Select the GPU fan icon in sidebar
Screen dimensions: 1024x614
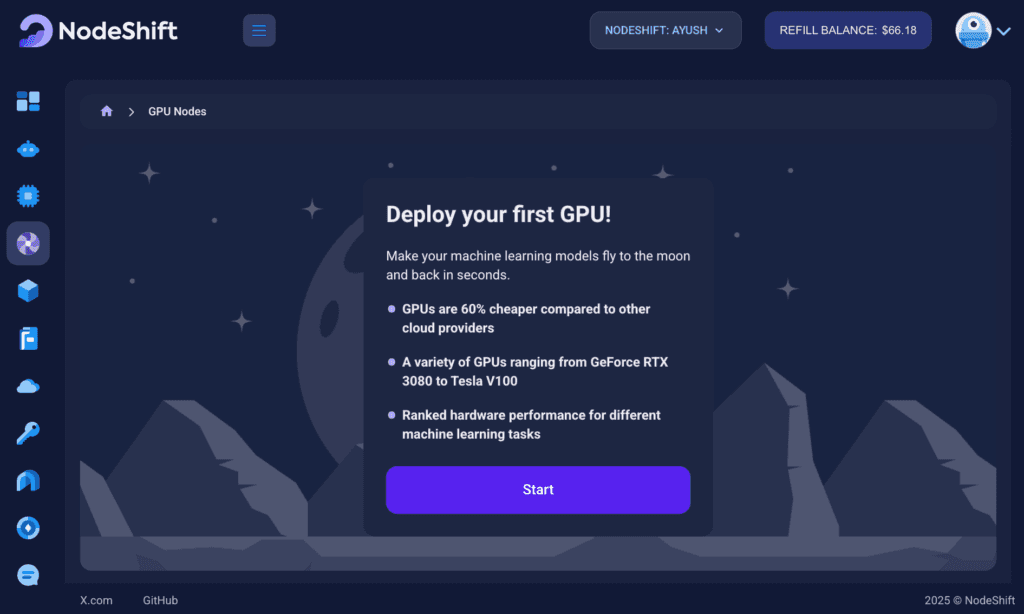28,244
